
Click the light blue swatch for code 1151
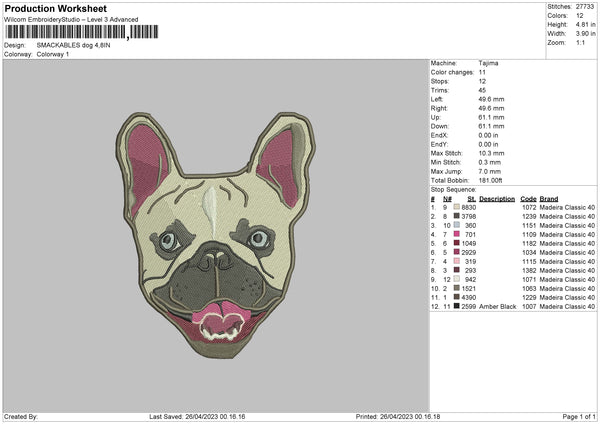457,225
